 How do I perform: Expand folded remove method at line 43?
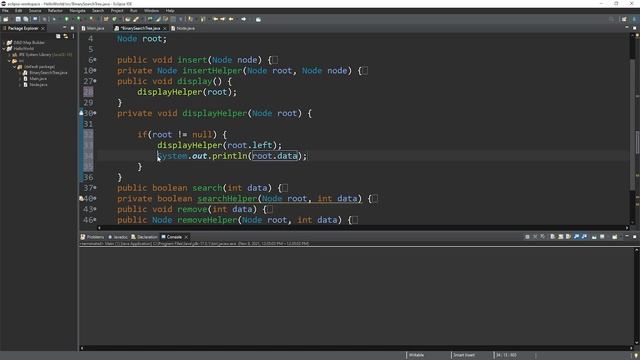point(95,209)
